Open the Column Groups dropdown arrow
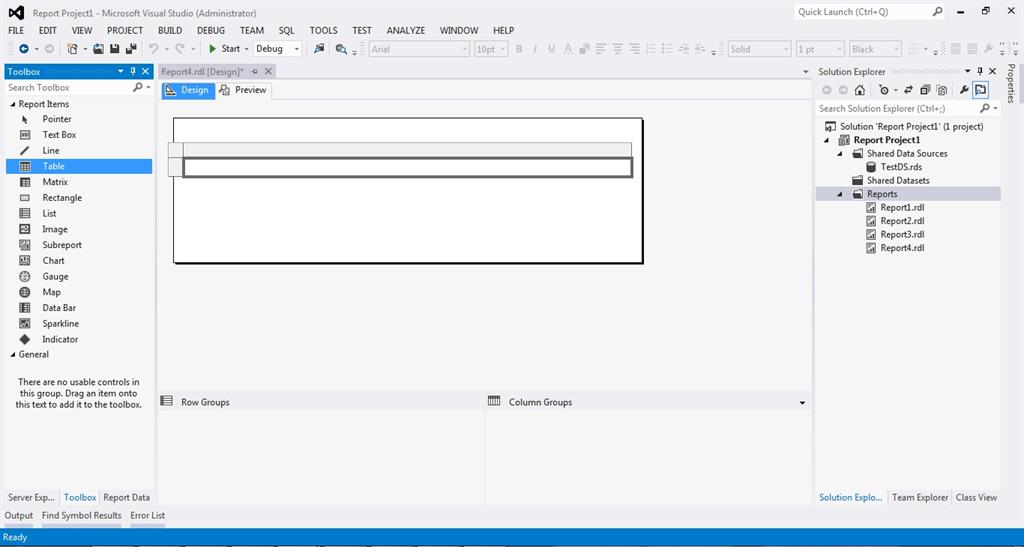 click(803, 403)
